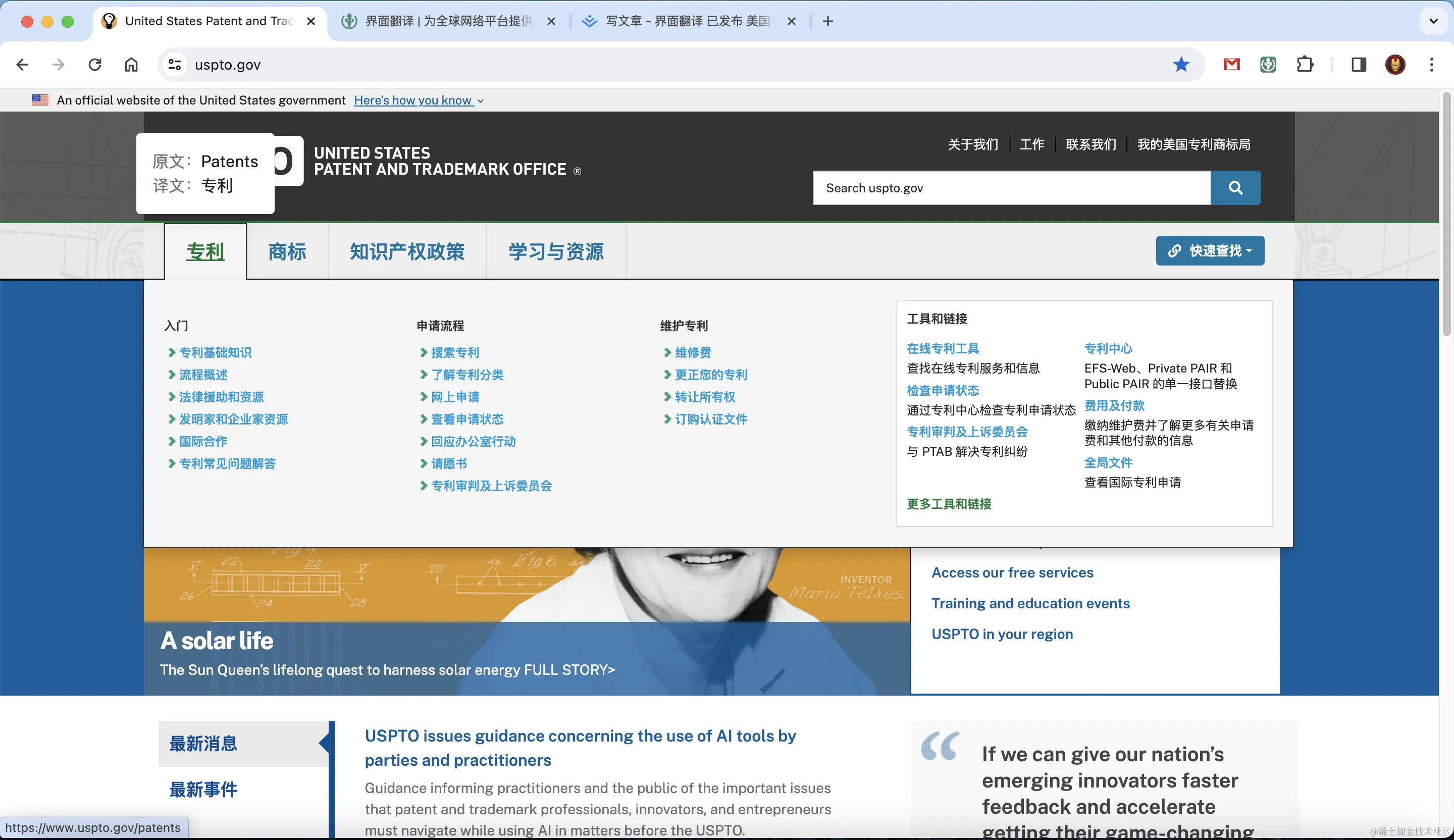Click the reload page icon
This screenshot has width=1454, height=840.
pos(94,64)
